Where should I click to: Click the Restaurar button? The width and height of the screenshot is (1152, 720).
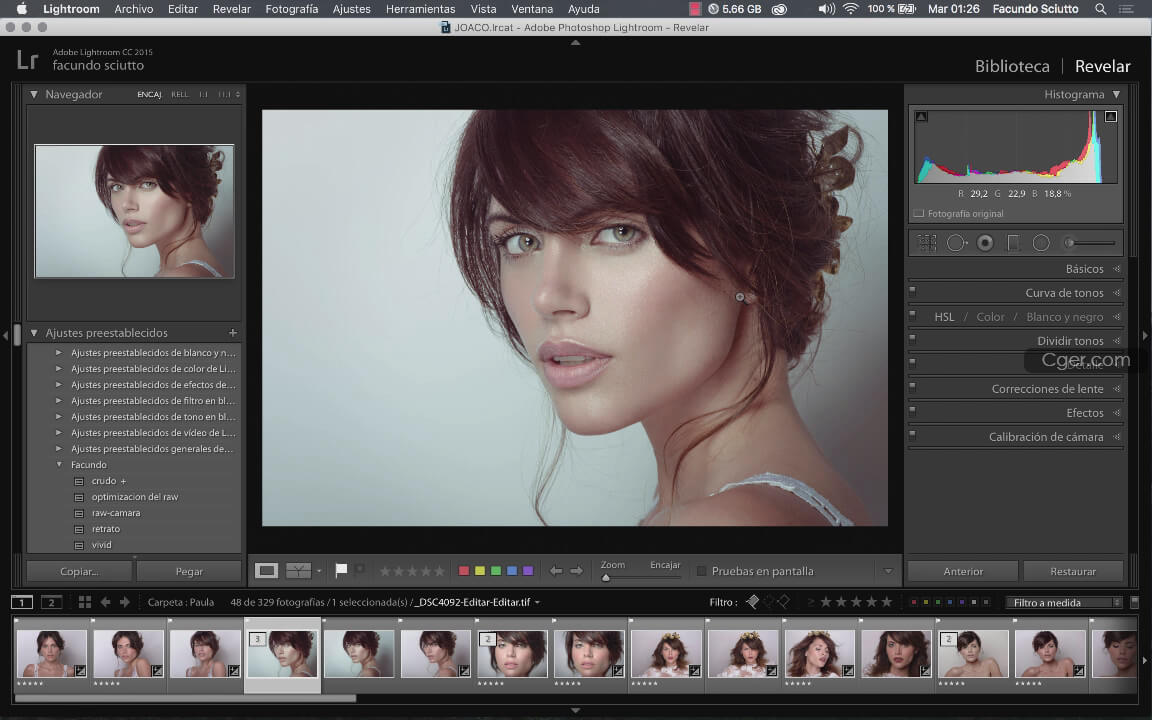[x=1073, y=571]
